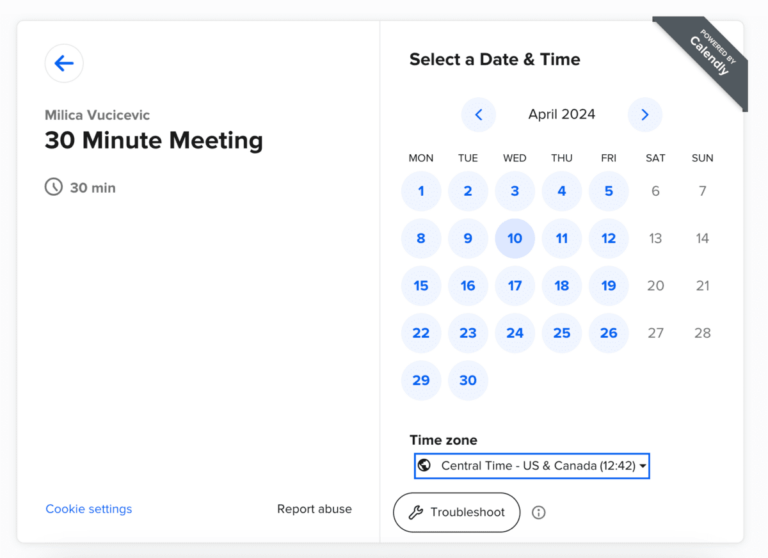The width and height of the screenshot is (768, 558).
Task: Select April 30 on the calendar
Action: click(x=468, y=381)
